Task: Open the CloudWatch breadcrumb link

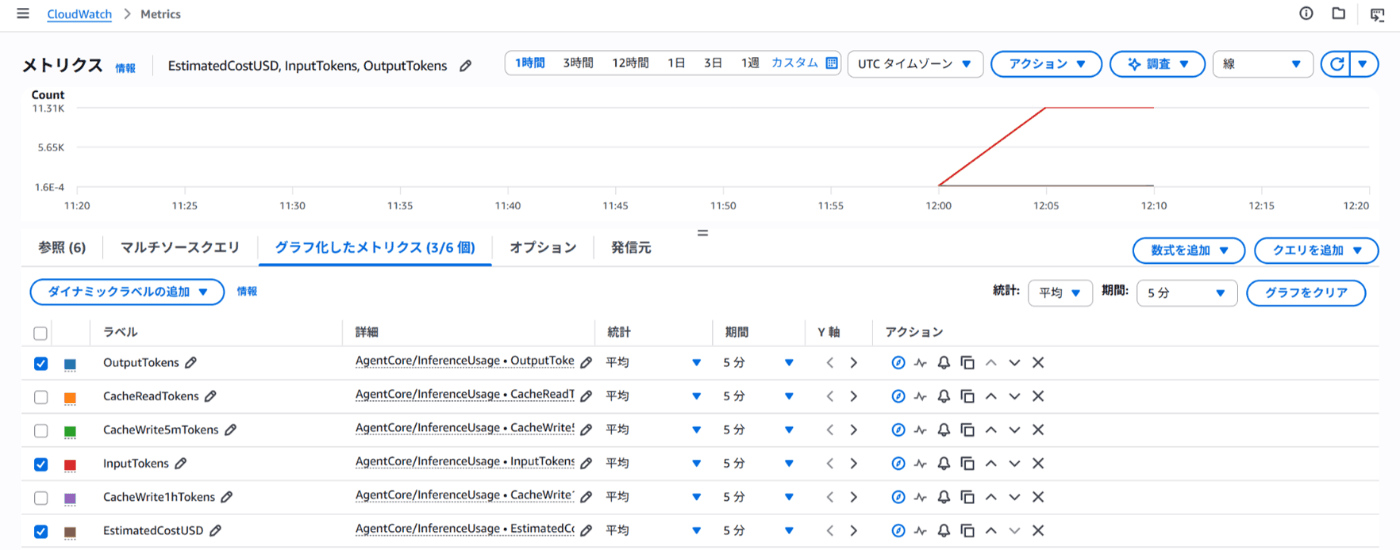Action: [x=80, y=14]
